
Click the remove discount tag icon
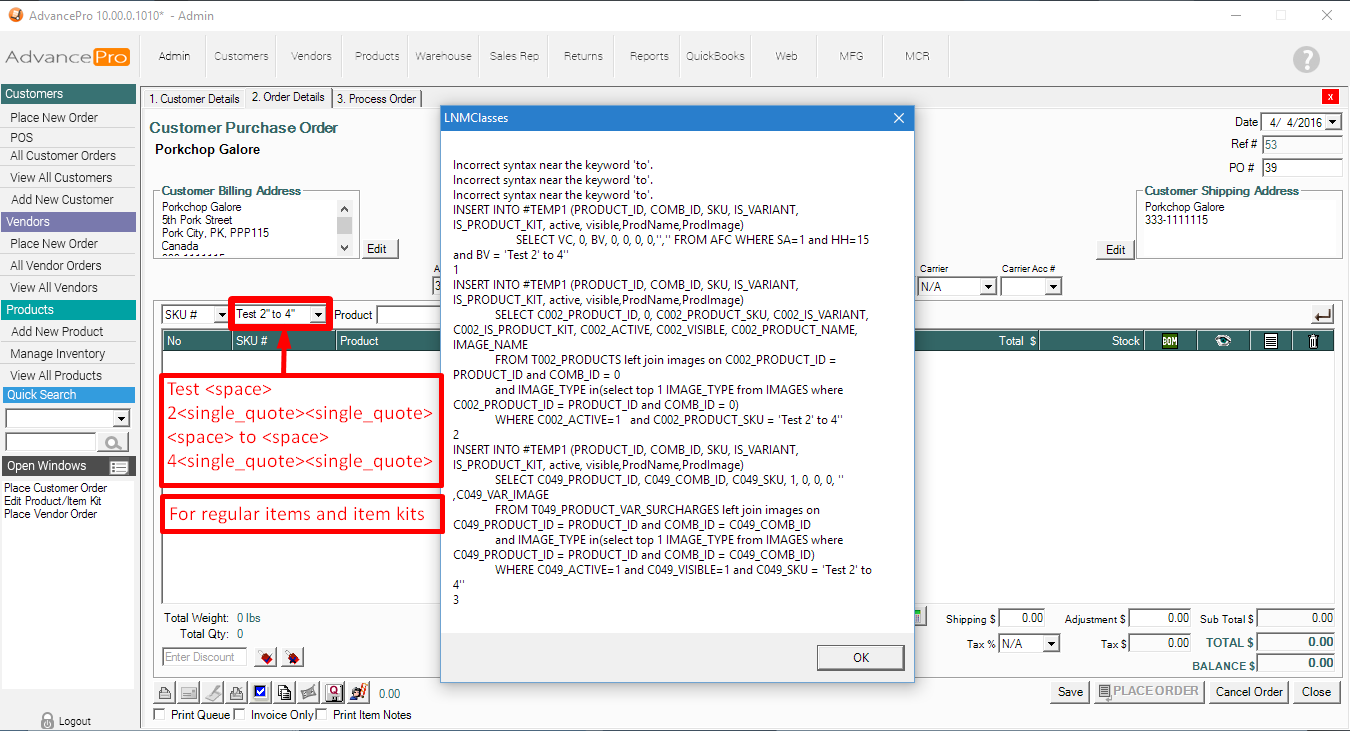[292, 657]
